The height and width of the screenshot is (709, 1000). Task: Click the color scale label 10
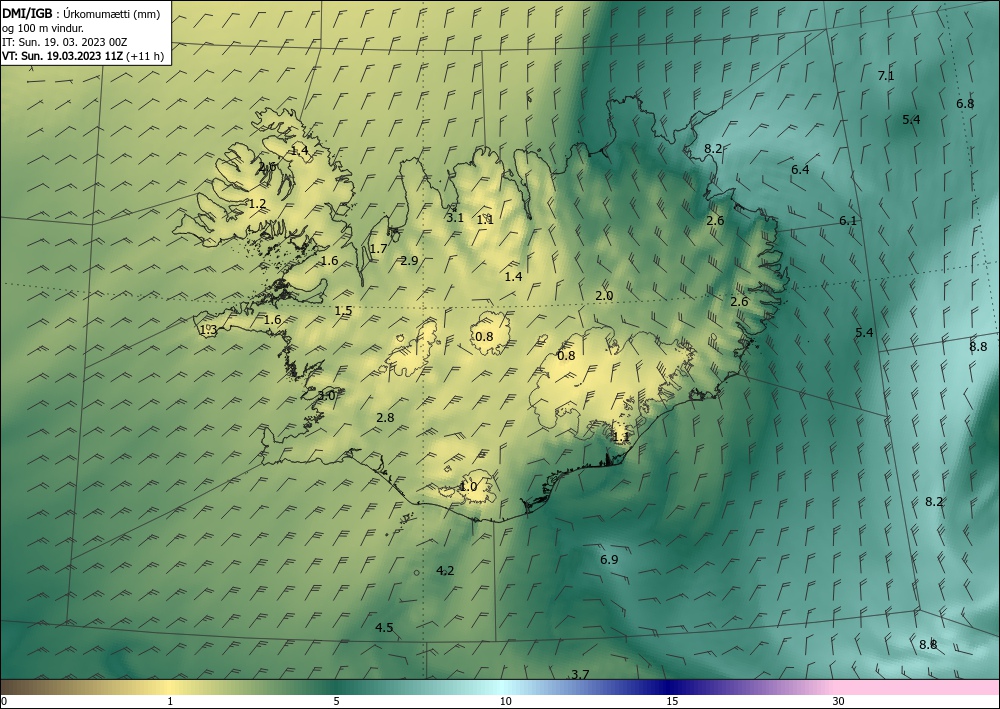(505, 701)
